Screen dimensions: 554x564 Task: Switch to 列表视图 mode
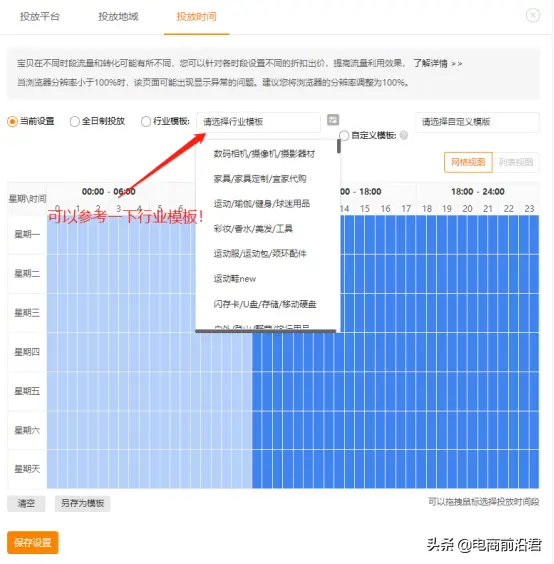coord(516,162)
